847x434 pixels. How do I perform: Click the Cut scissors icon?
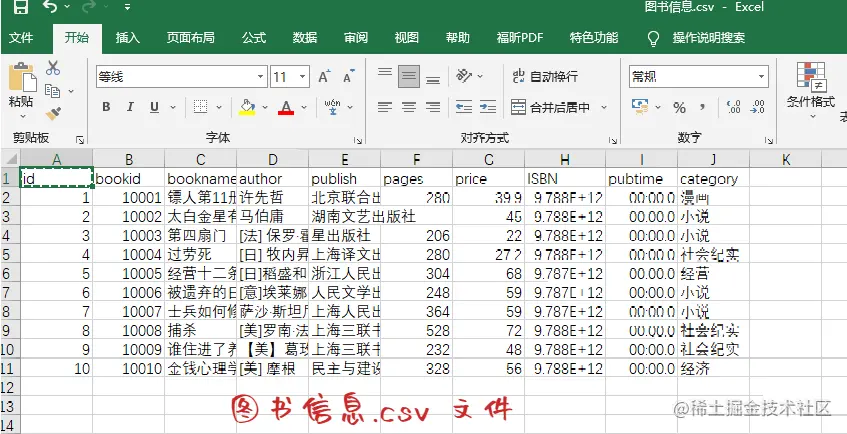(x=53, y=68)
